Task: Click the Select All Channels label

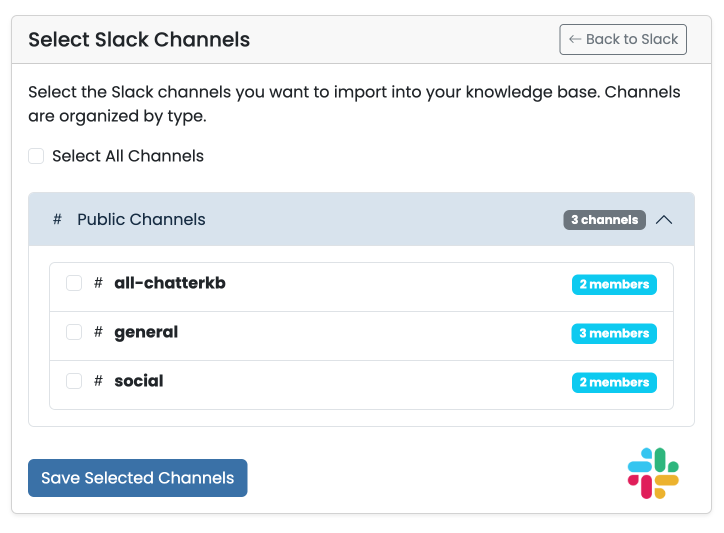Action: click(x=128, y=156)
